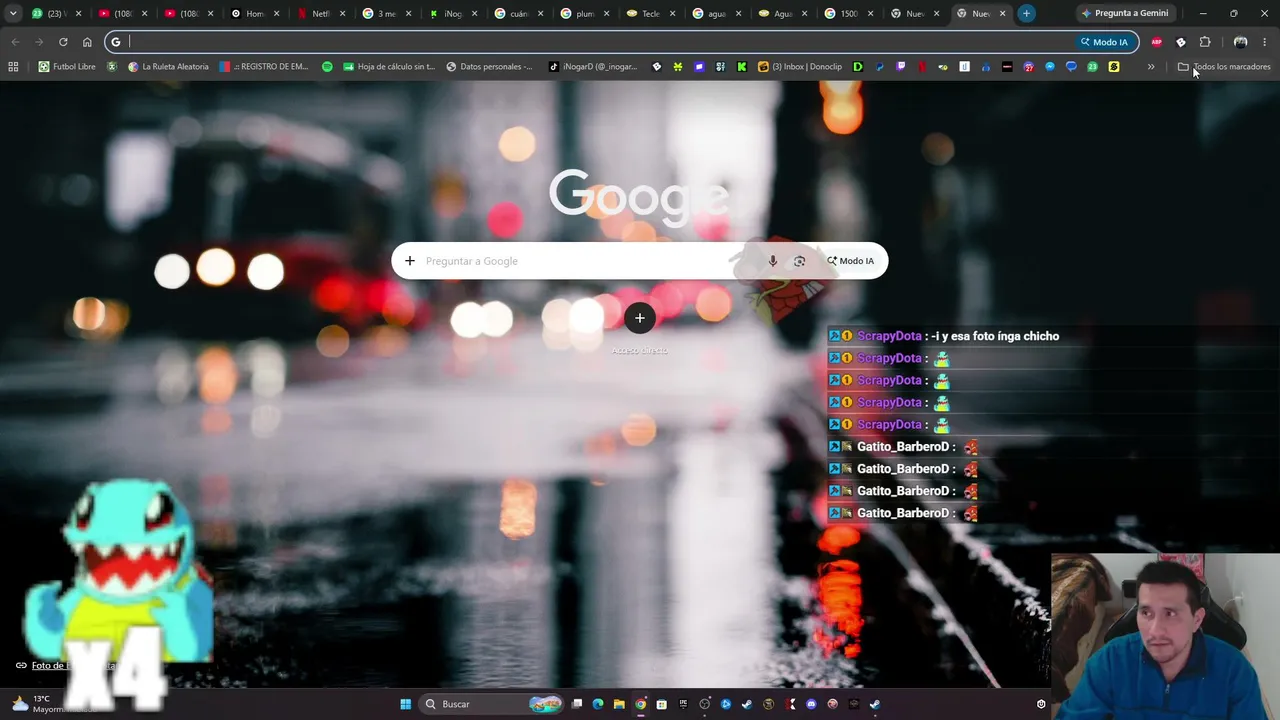Click Modo IA in the Google search box
This screenshot has width=1280, height=720.
tap(850, 261)
